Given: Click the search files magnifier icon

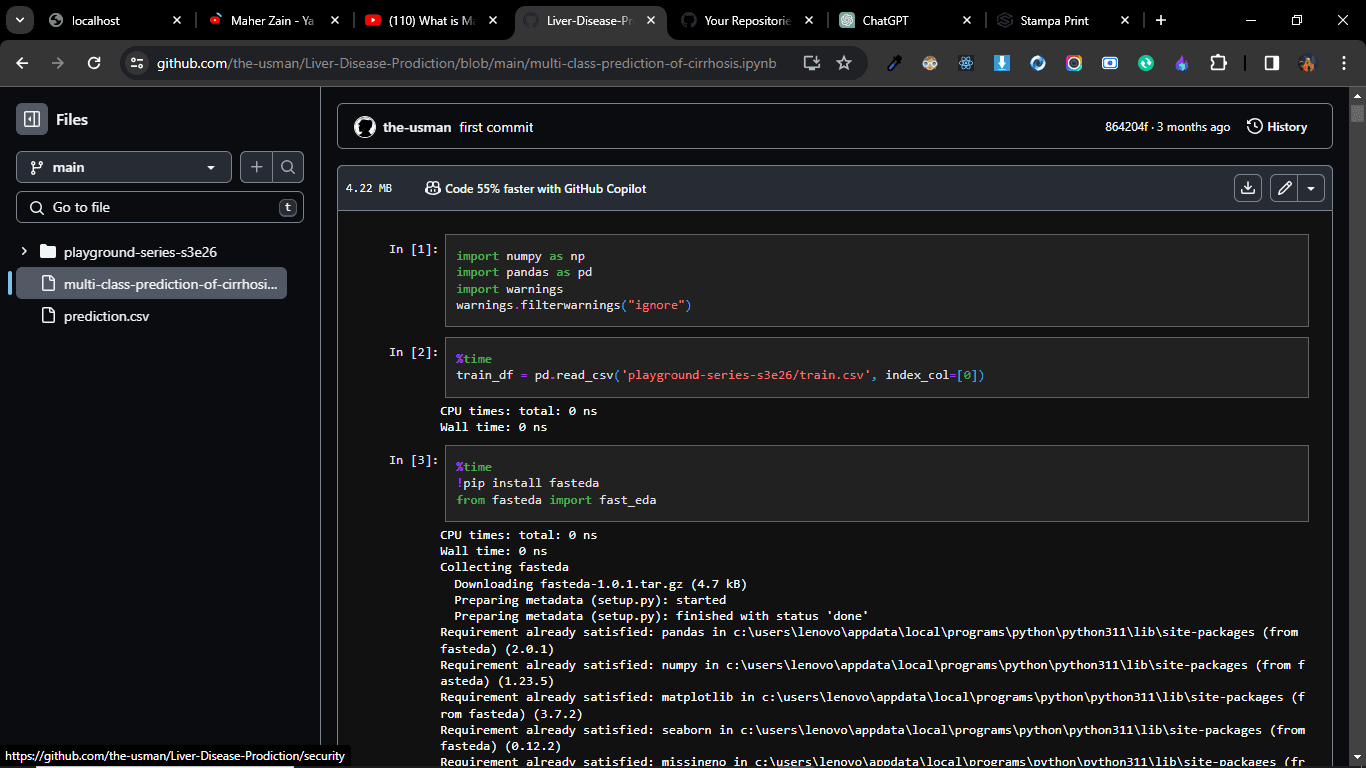Looking at the screenshot, I should 288,167.
